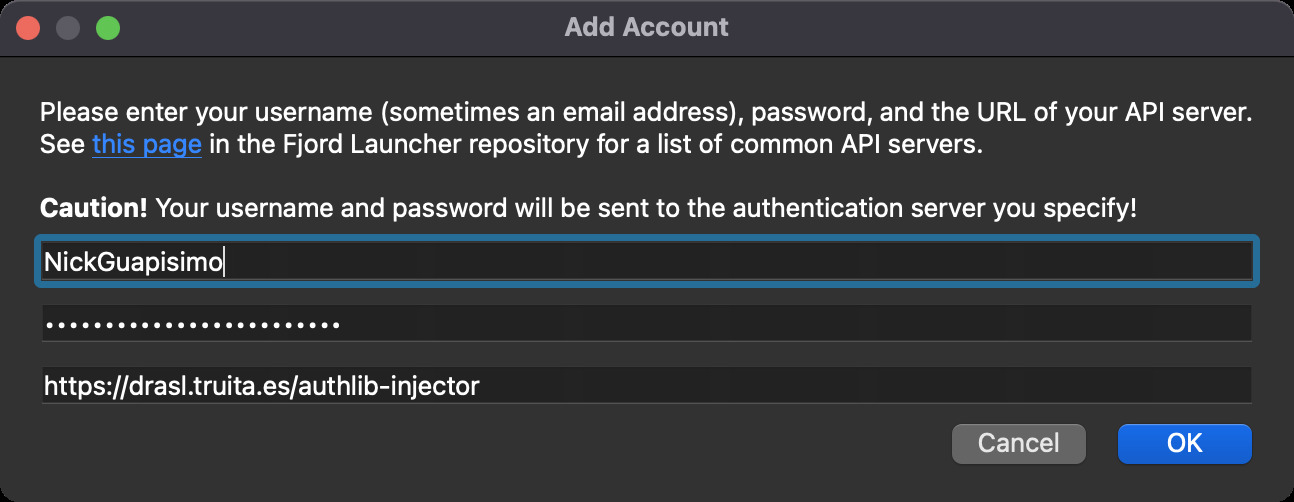
Task: Open the "this page" hyperlink
Action: pos(147,144)
